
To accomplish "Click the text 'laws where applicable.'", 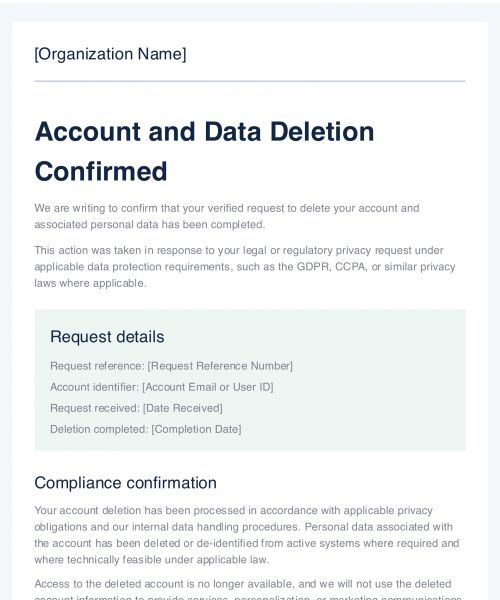I will 90,283.
